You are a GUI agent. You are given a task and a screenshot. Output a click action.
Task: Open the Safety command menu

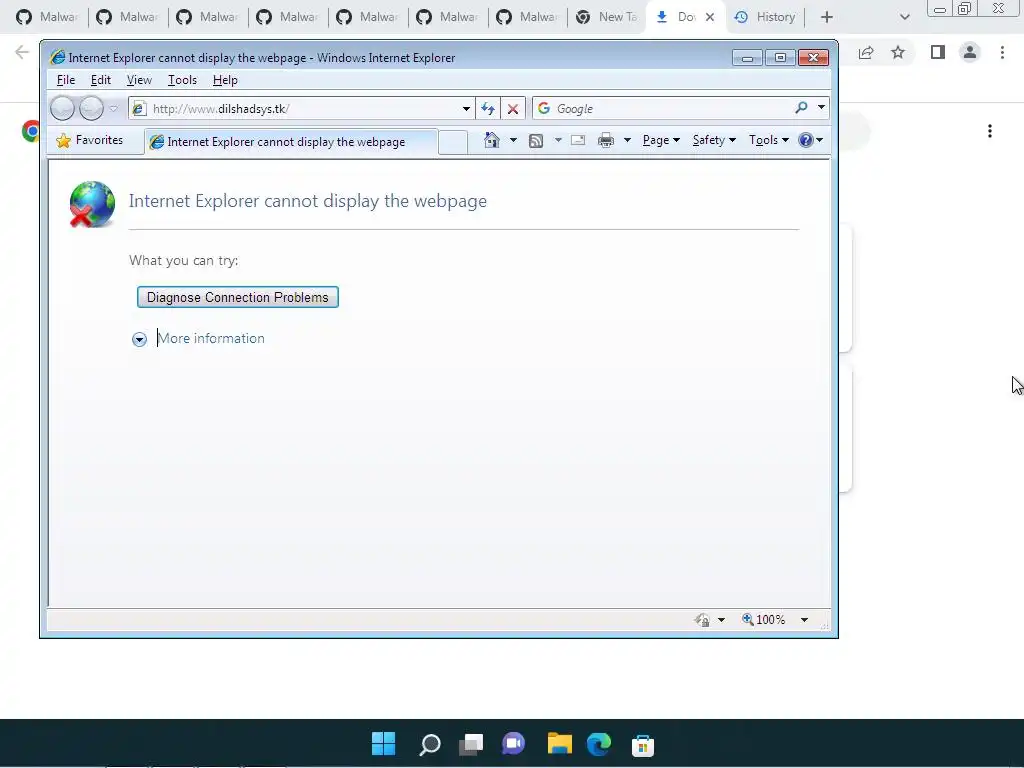point(714,140)
